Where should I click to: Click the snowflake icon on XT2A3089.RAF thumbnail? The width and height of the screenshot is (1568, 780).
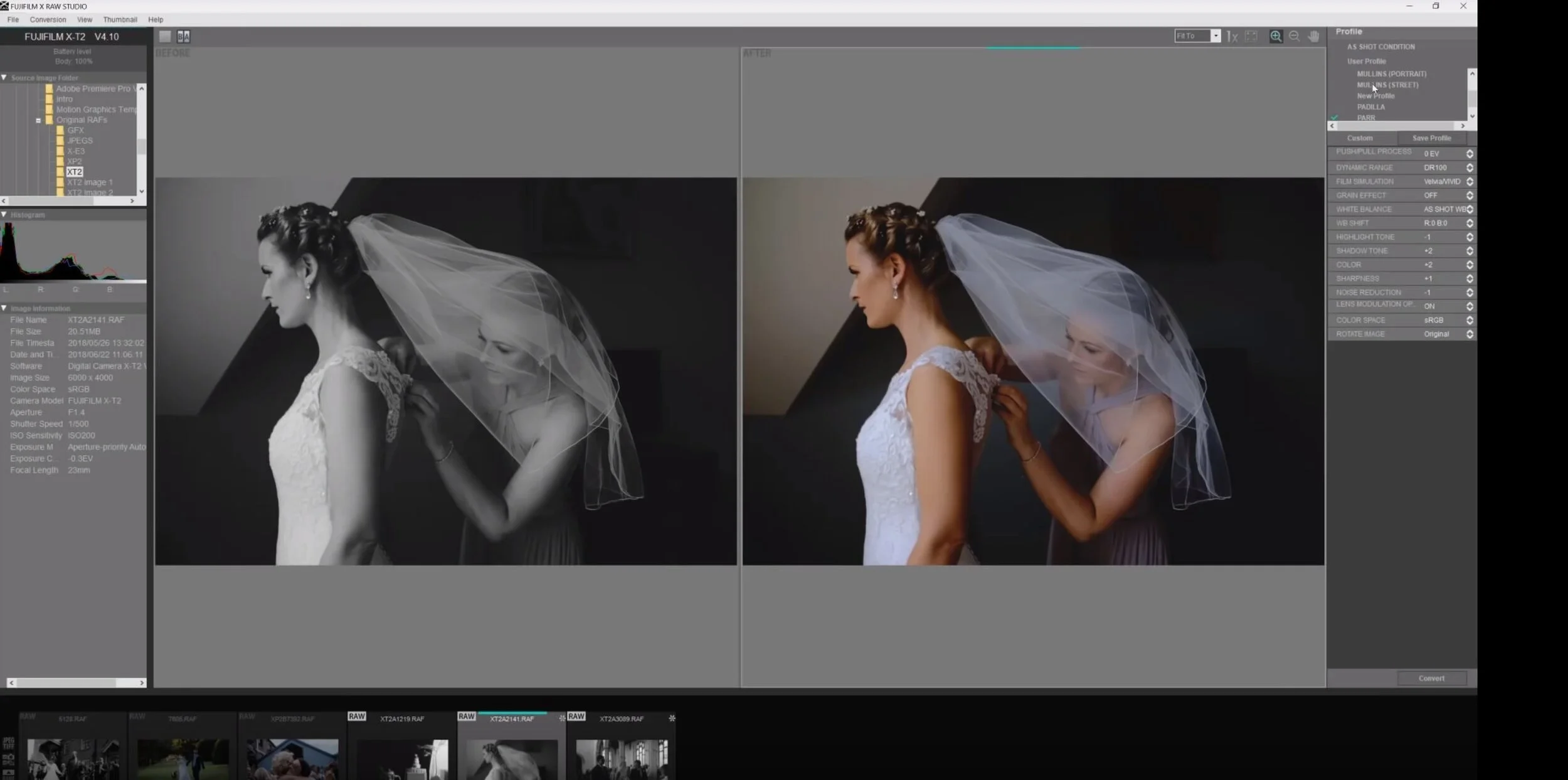tap(672, 718)
